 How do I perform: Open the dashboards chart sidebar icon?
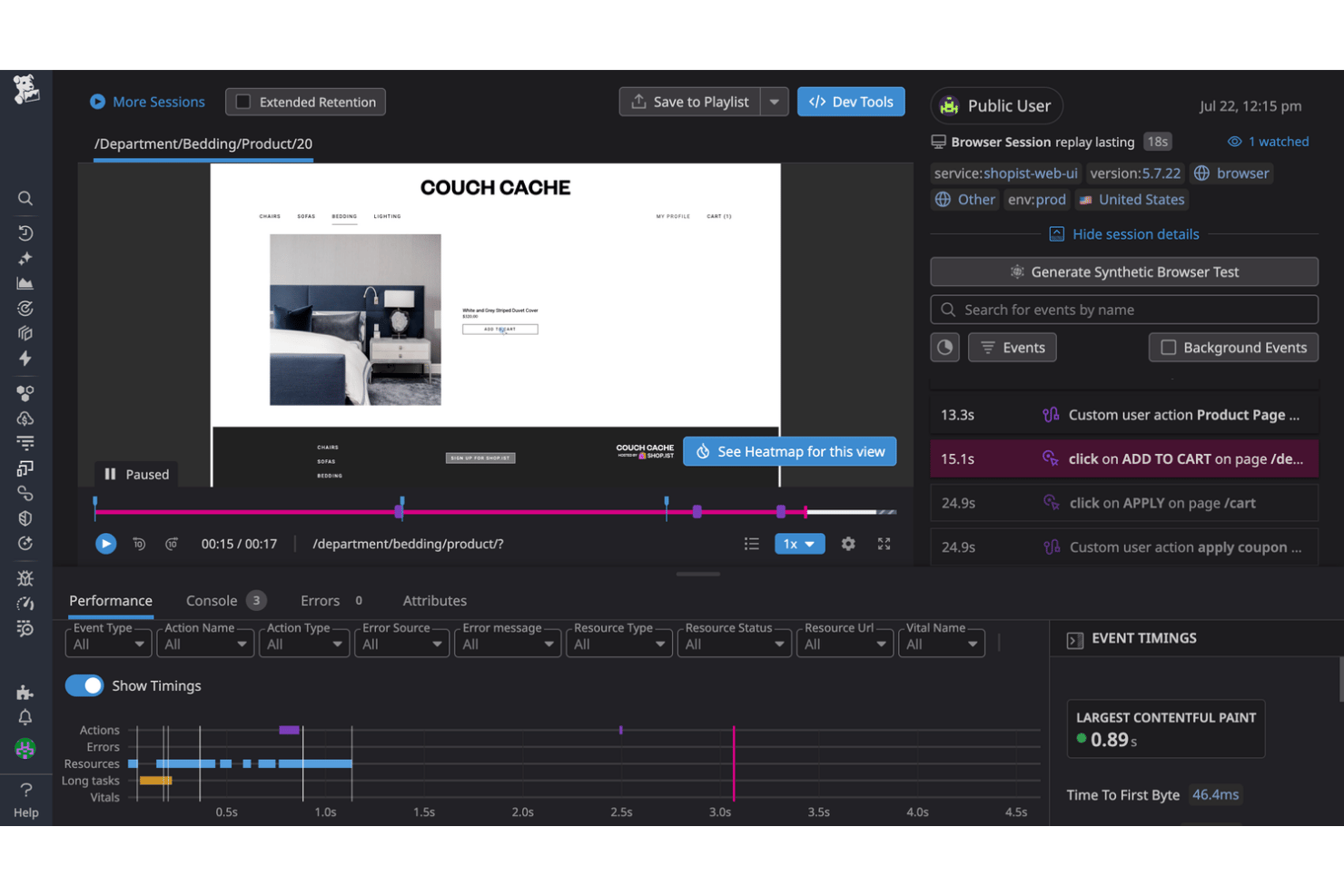25,283
